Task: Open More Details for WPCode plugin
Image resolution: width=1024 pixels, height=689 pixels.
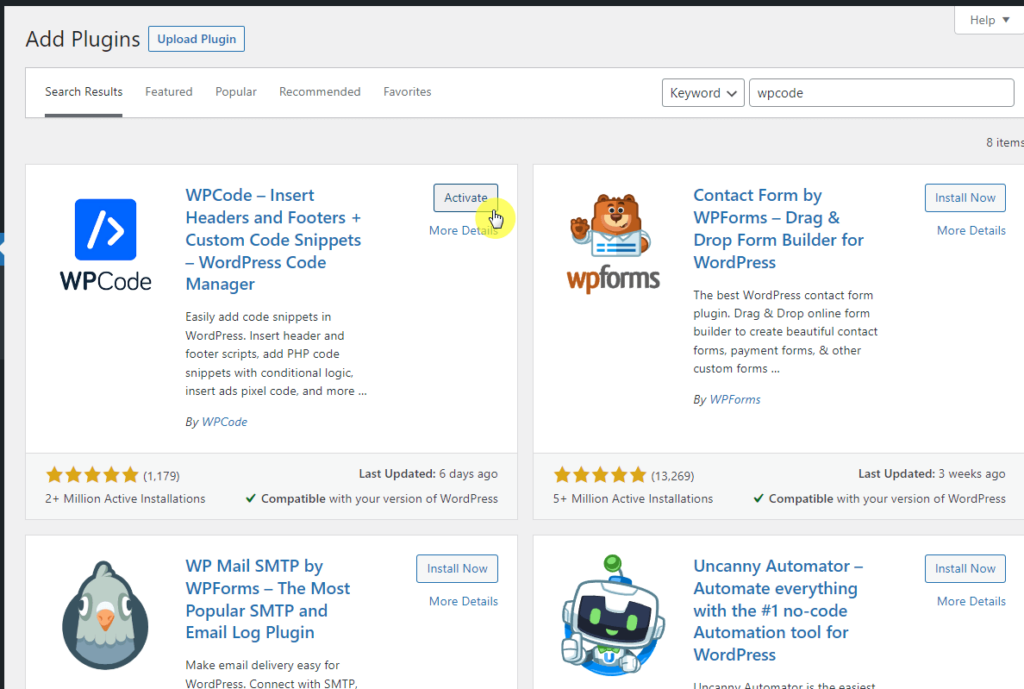Action: point(463,231)
